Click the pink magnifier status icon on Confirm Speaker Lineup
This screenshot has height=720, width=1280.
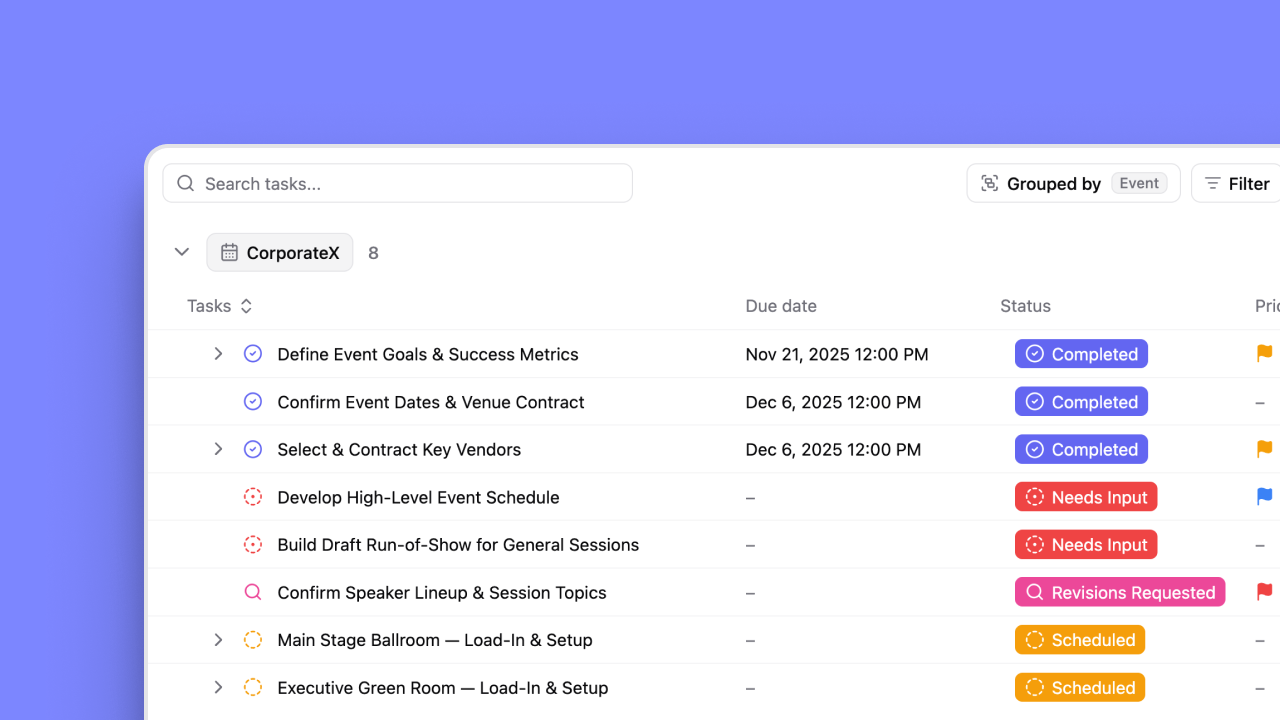pos(253,592)
